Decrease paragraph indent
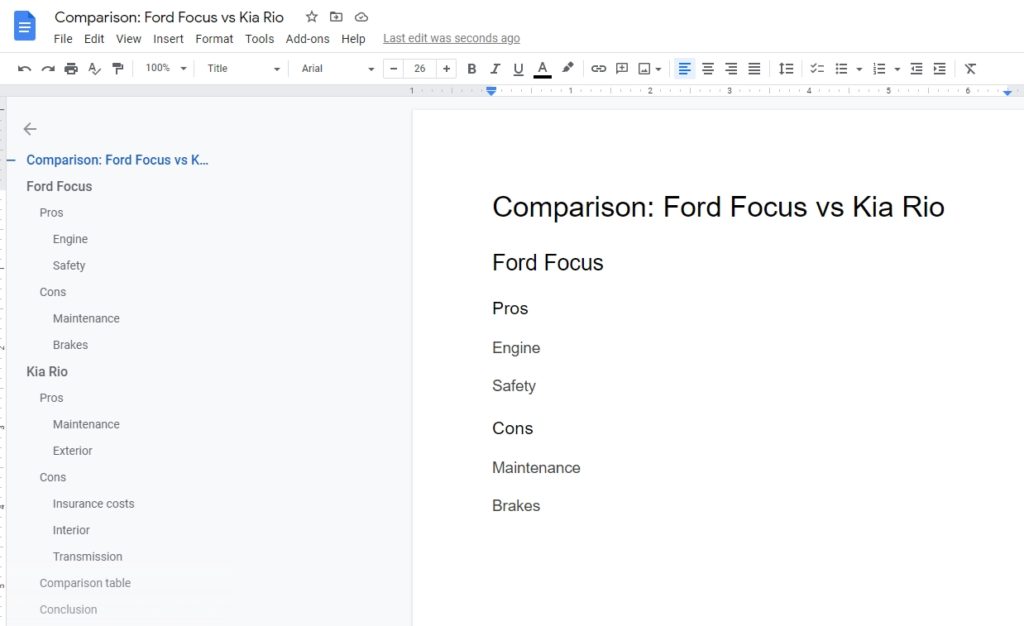Viewport: 1024px width, 626px height. coord(916,69)
